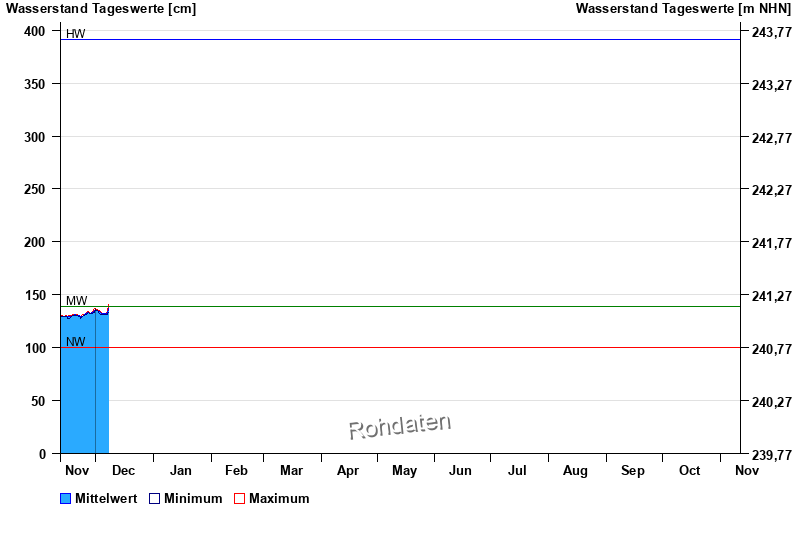The height and width of the screenshot is (550, 800).
Task: Click the 400 value on left axis
Action: (35, 31)
